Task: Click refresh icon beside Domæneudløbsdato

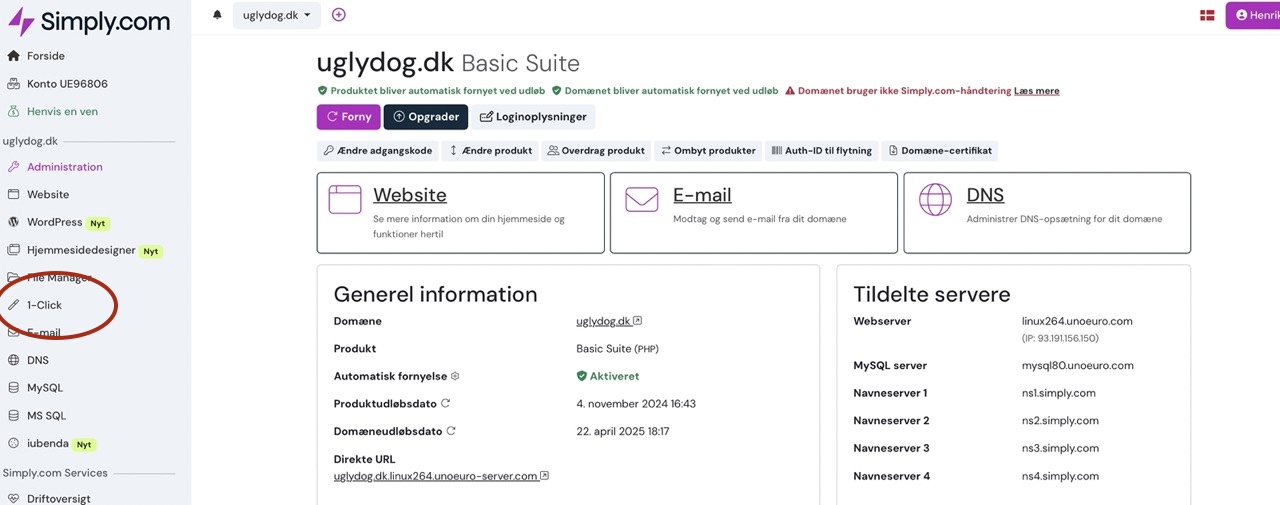Action: [451, 431]
